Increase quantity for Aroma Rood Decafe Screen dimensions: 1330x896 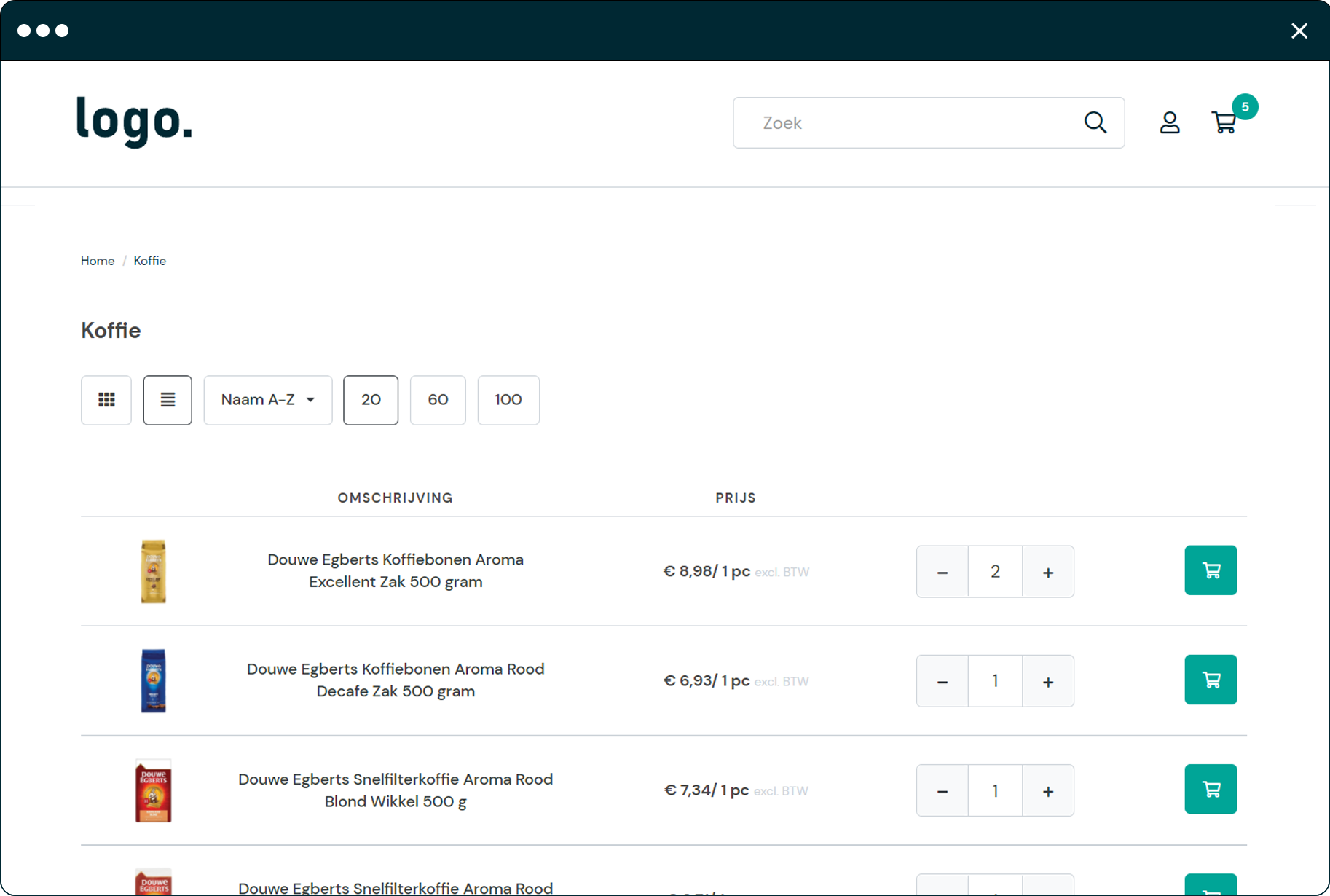coord(1048,681)
